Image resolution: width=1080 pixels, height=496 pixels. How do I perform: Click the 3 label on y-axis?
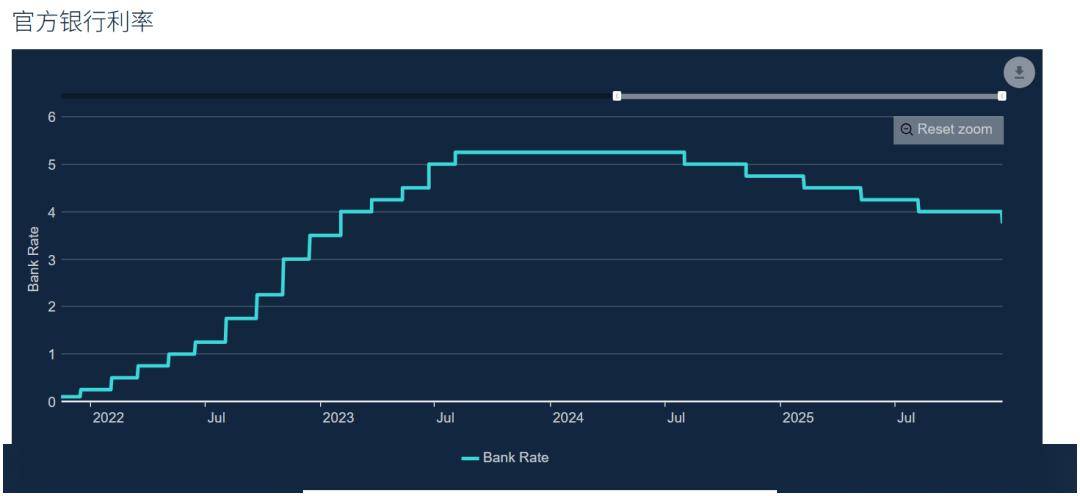pyautogui.click(x=51, y=260)
